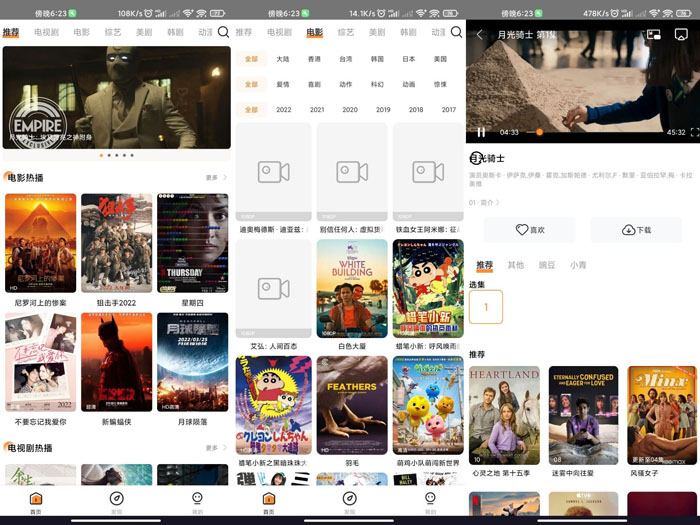
Task: Click the orange playback progress slider knob
Action: 540,132
